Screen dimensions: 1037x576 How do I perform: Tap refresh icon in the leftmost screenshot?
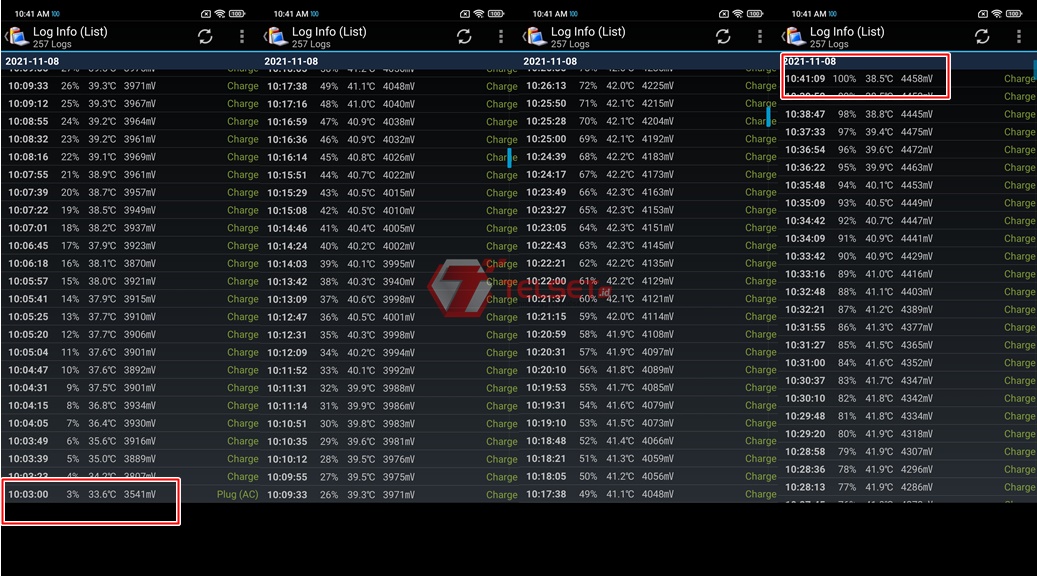point(205,37)
